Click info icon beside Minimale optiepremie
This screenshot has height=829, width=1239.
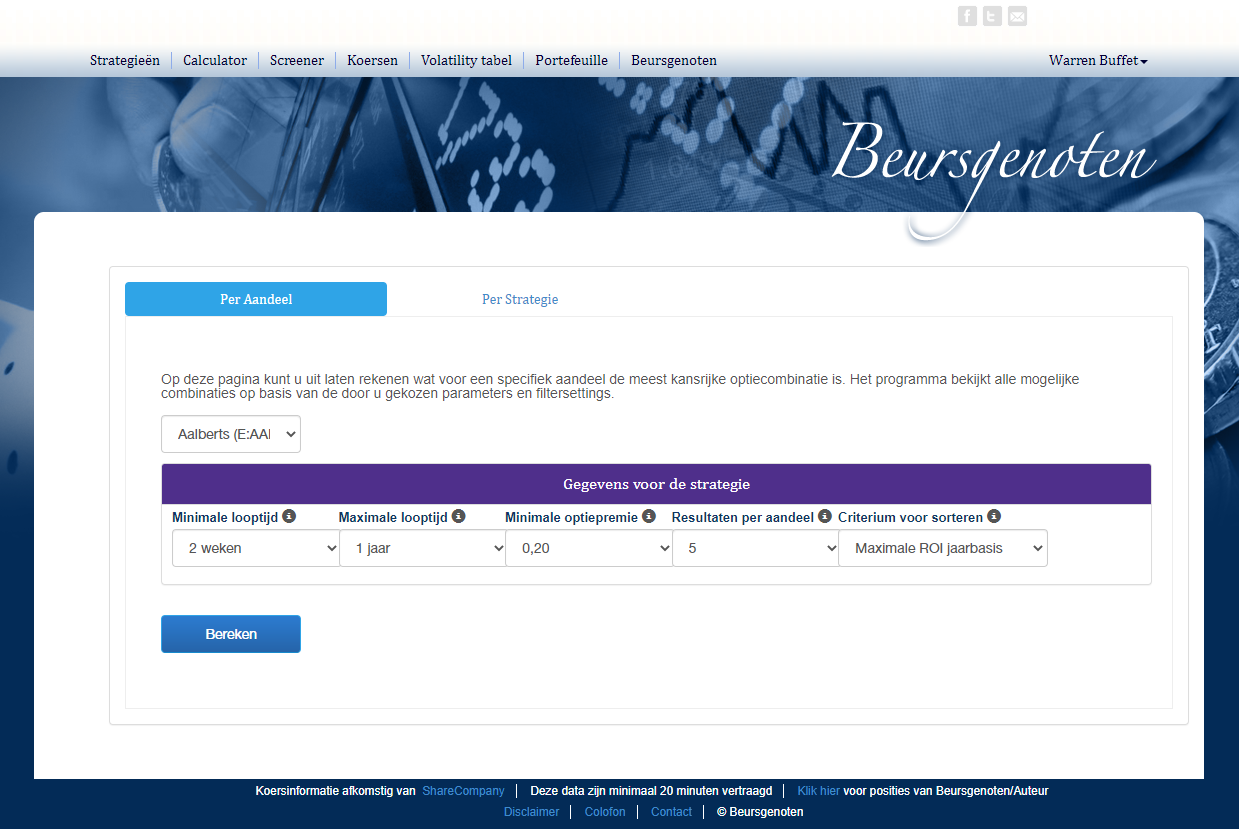click(x=649, y=516)
